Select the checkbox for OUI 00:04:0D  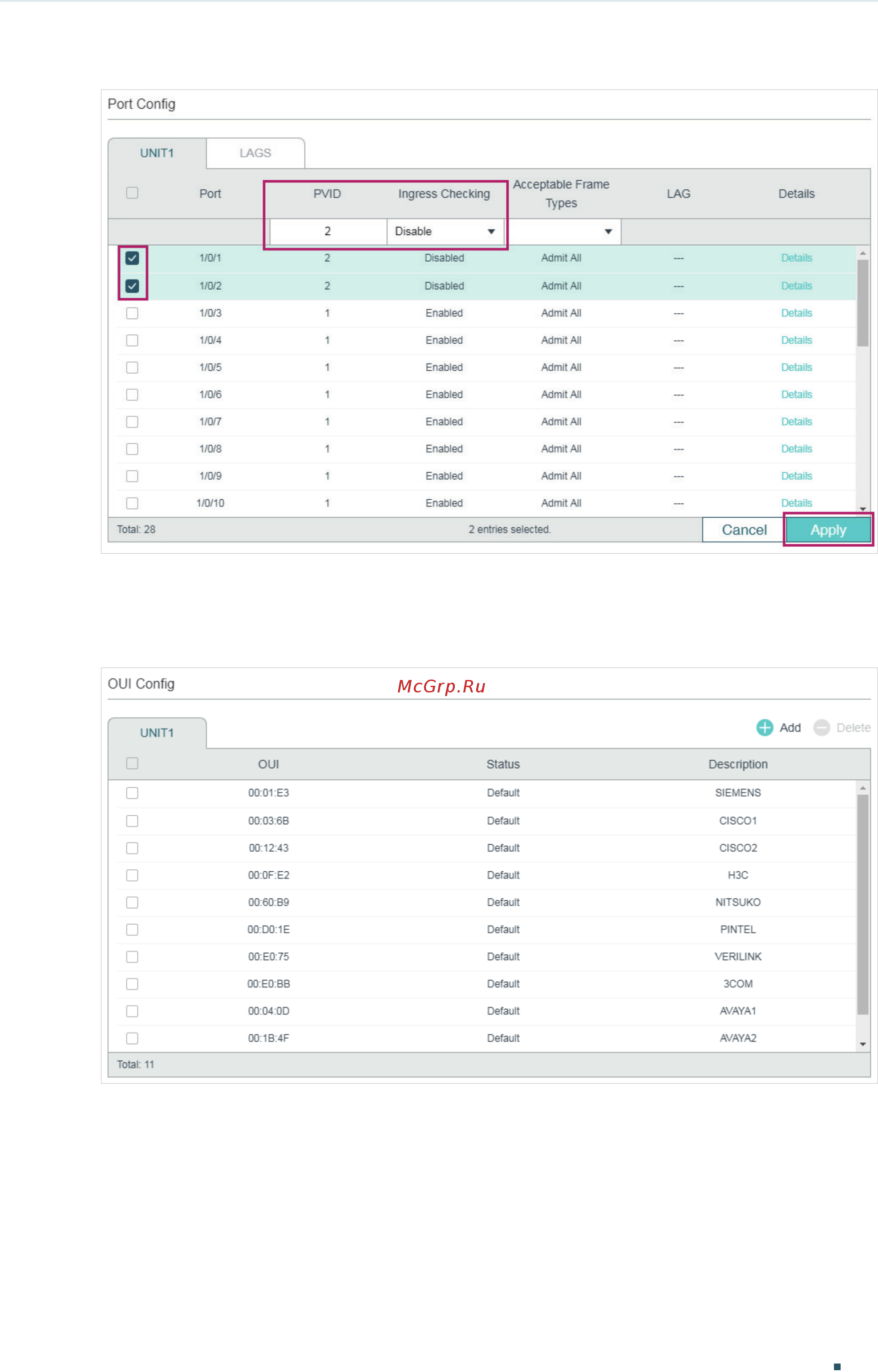coord(132,1012)
